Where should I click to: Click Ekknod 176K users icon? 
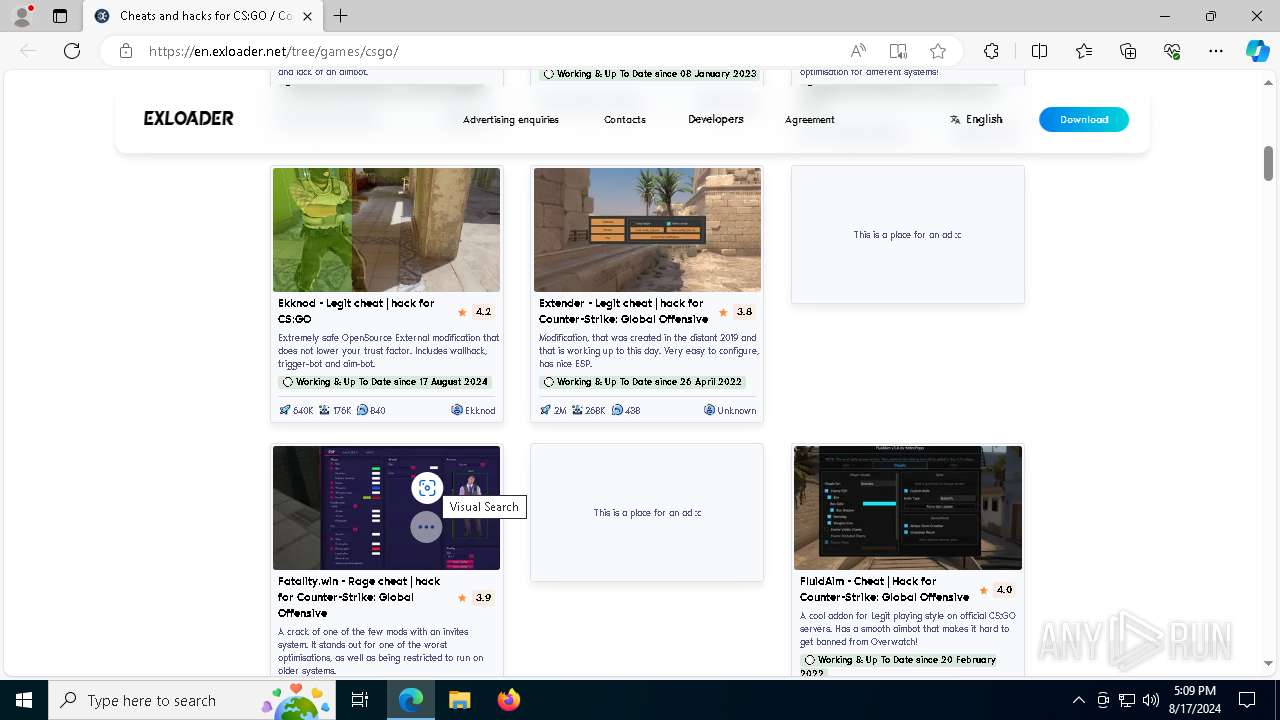(325, 410)
